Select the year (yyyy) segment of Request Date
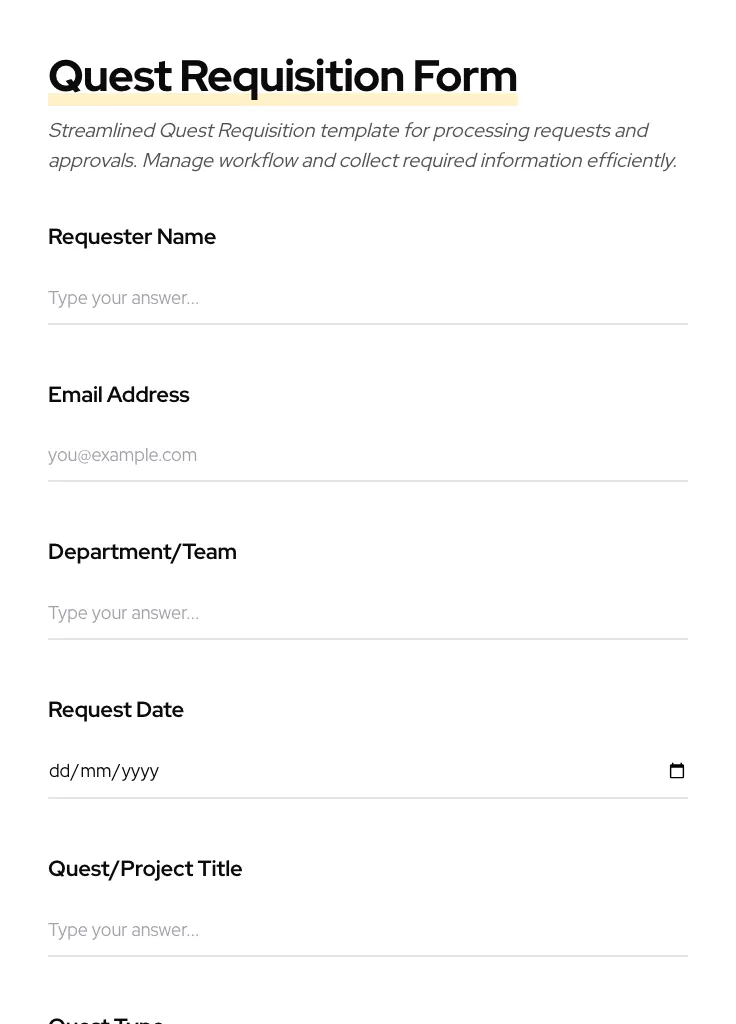 coord(140,771)
